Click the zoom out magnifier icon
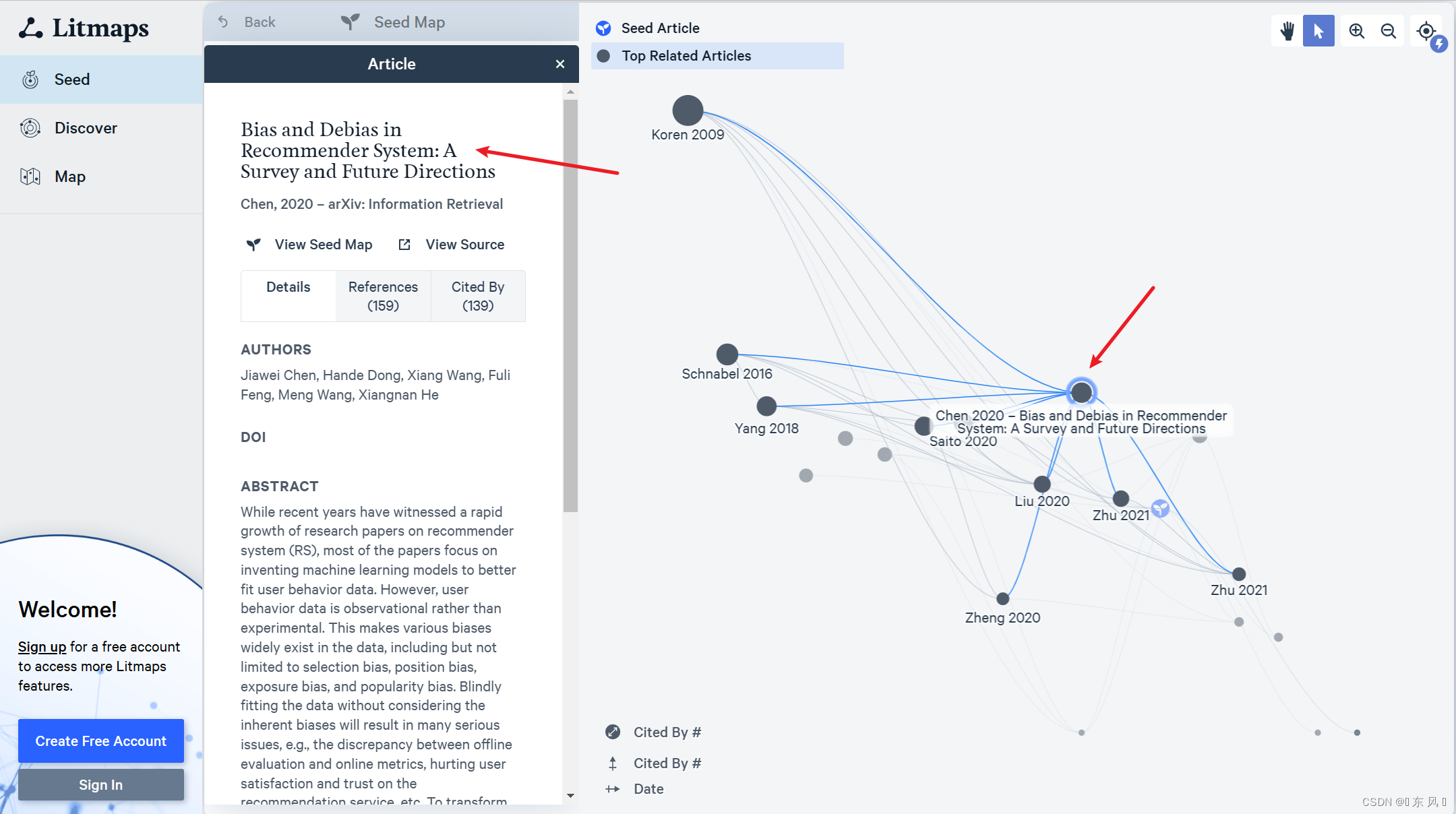Image resolution: width=1456 pixels, height=814 pixels. [x=1388, y=30]
